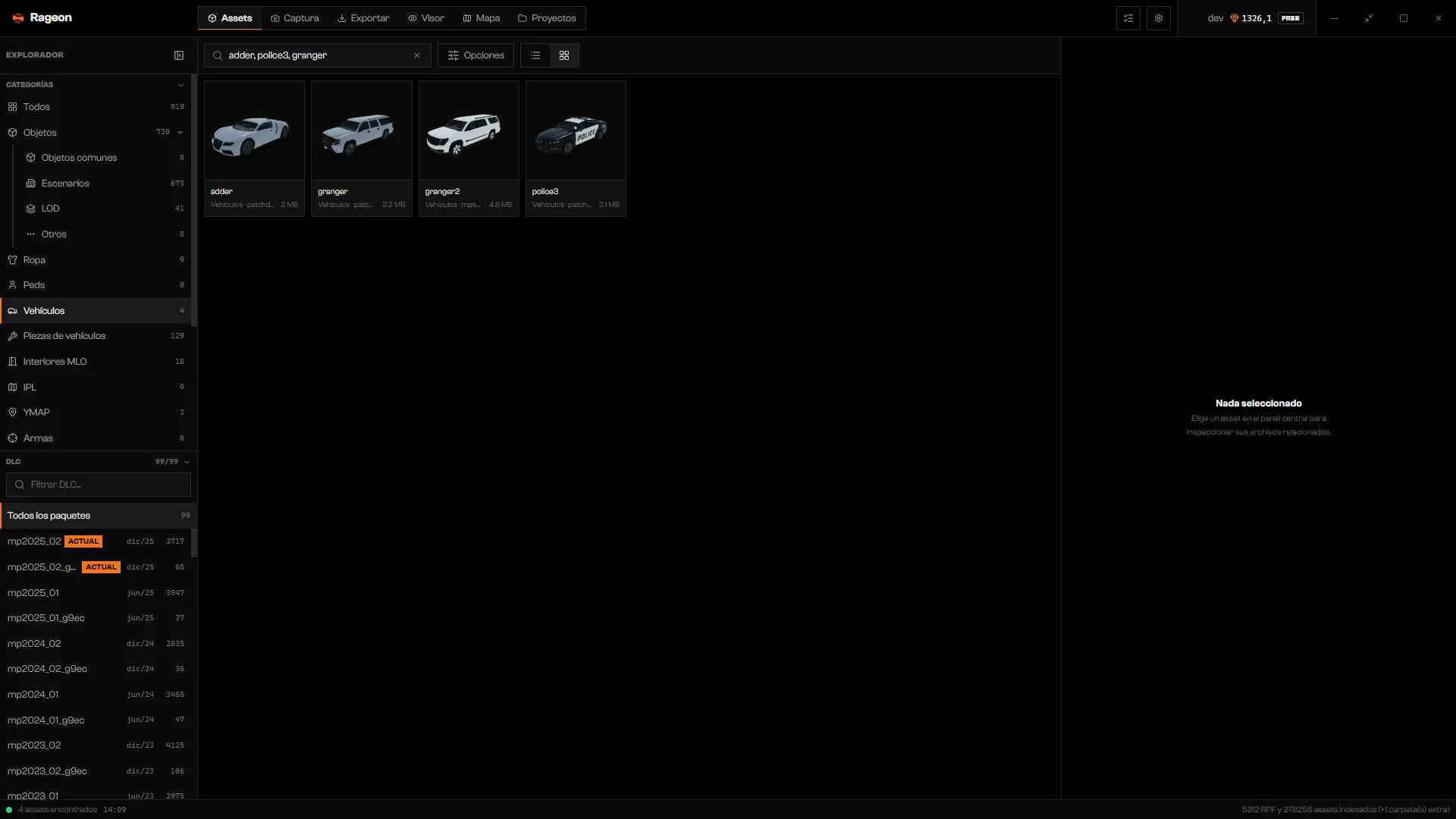Screen dimensions: 1456x819
Task: Select the YMAP category
Action: tap(96, 413)
